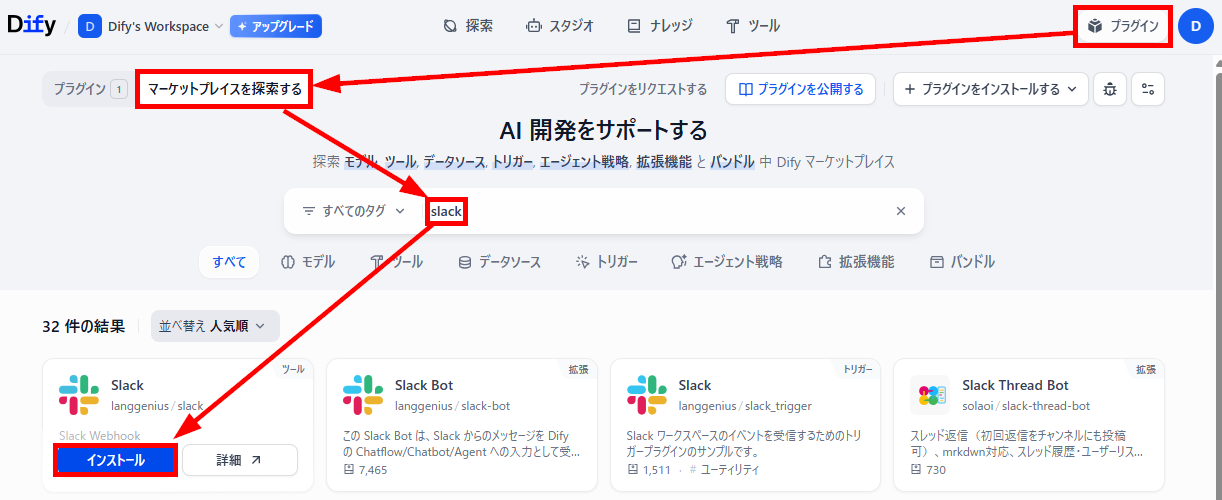Image resolution: width=1222 pixels, height=500 pixels.
Task: Clear the search with the X icon
Action: (900, 211)
